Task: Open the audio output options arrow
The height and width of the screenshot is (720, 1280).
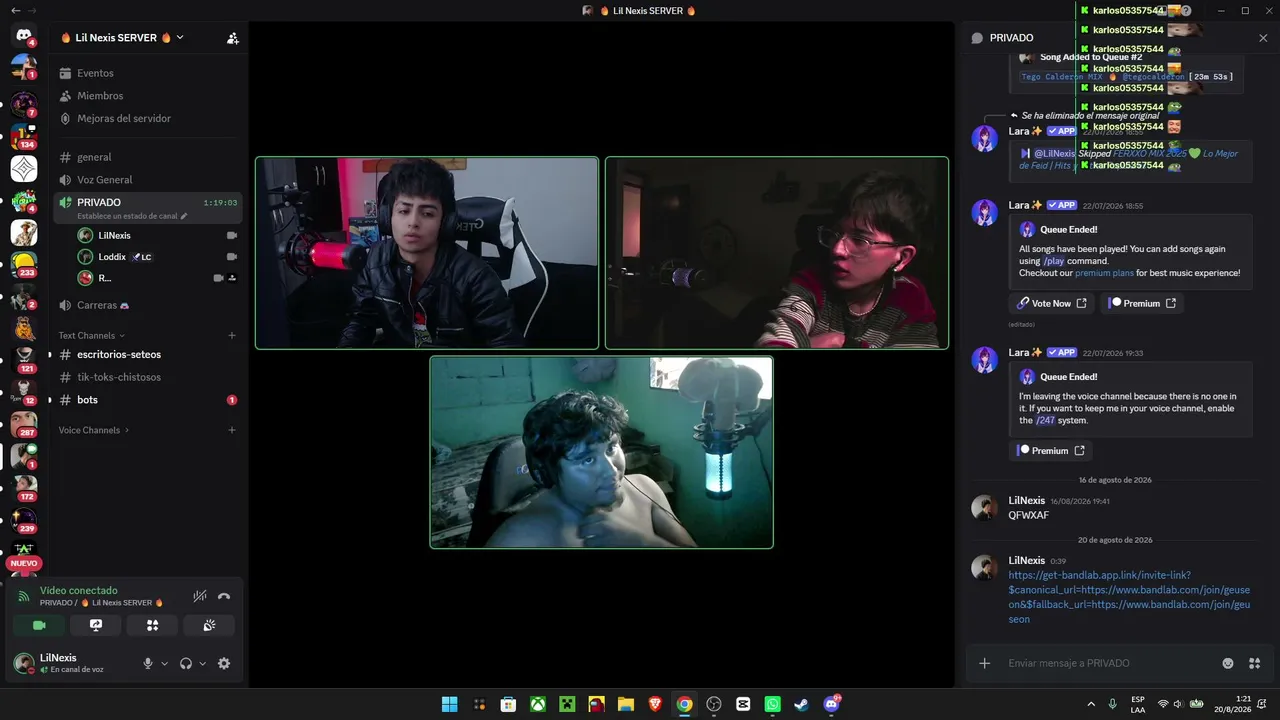Action: [202, 663]
